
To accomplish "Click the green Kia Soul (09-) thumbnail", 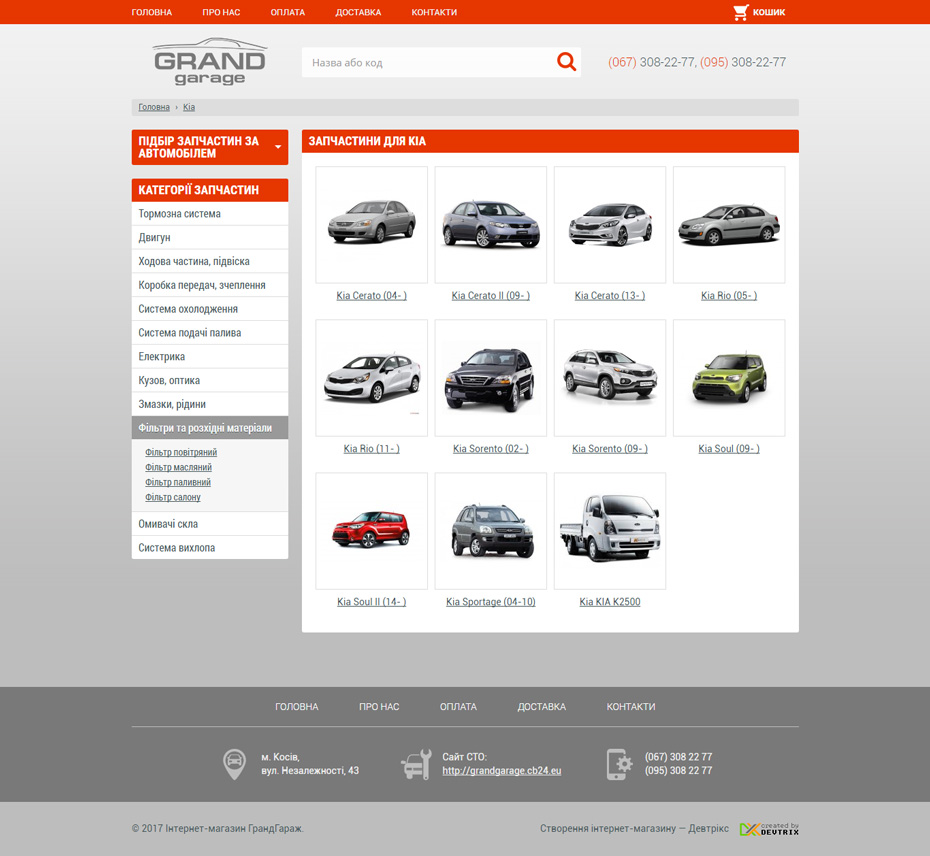I will pos(730,378).
